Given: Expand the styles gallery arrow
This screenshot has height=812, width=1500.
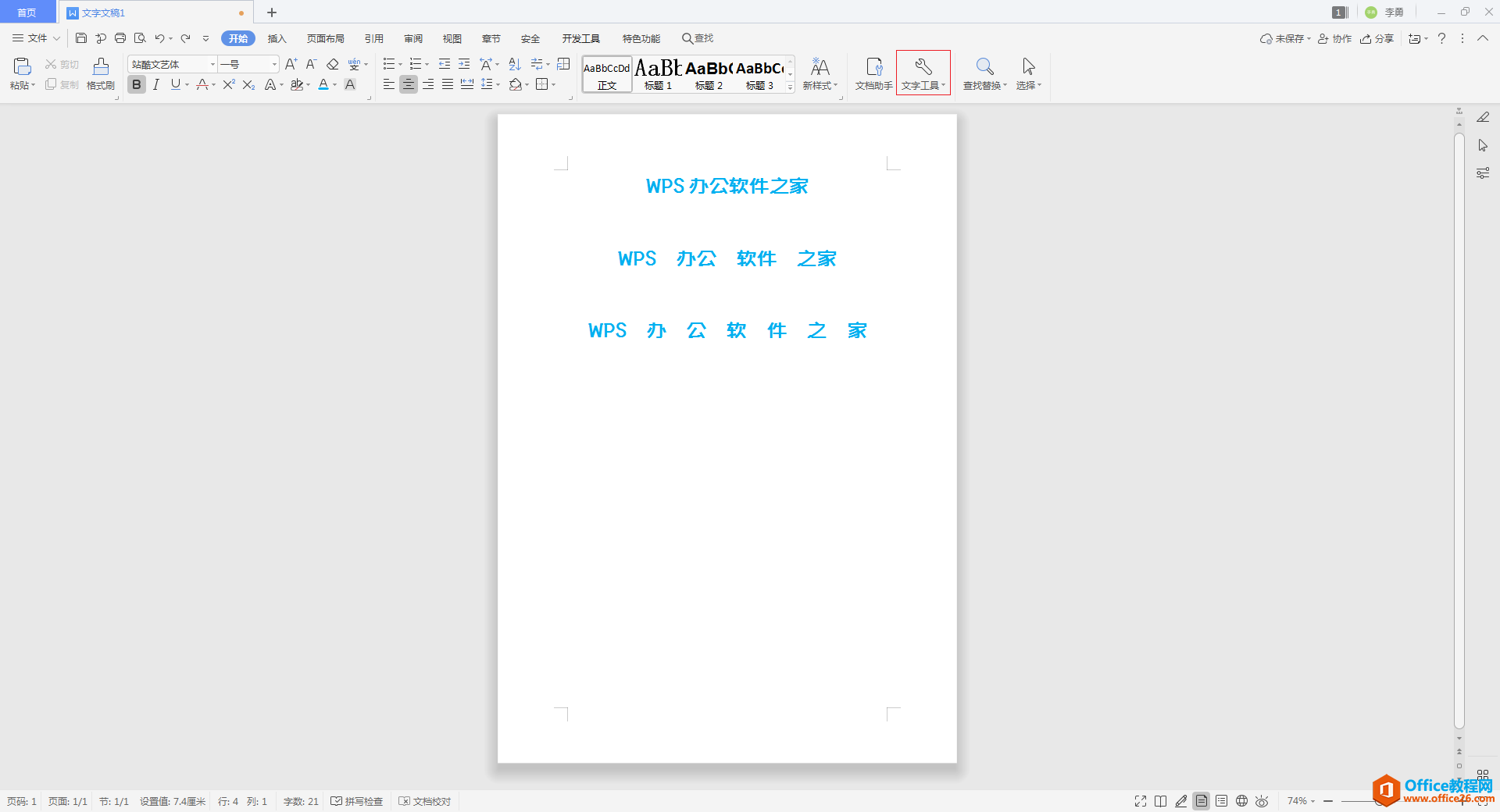Looking at the screenshot, I should (x=791, y=87).
